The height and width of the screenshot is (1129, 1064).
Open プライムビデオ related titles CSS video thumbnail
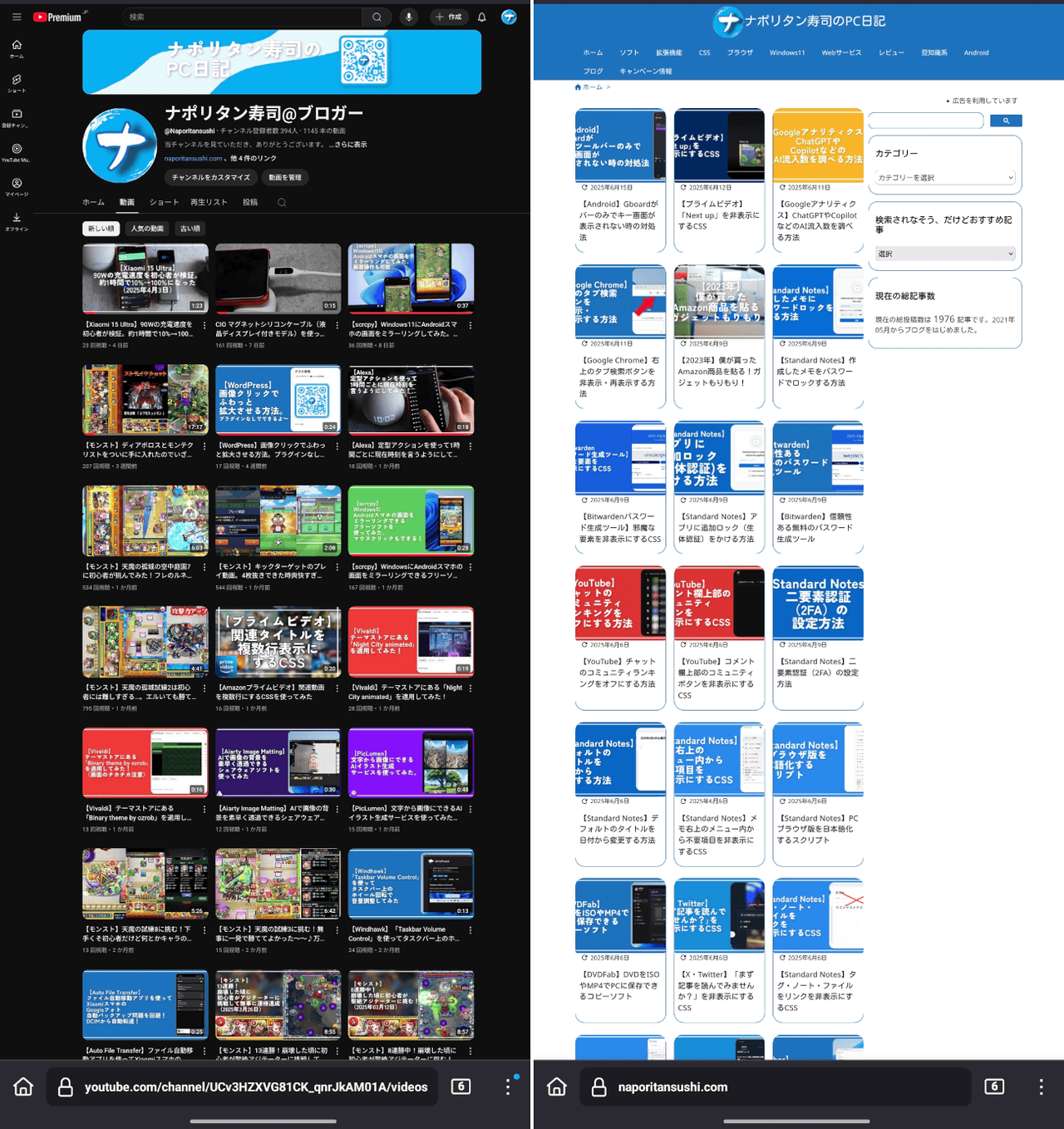pyautogui.click(x=278, y=641)
